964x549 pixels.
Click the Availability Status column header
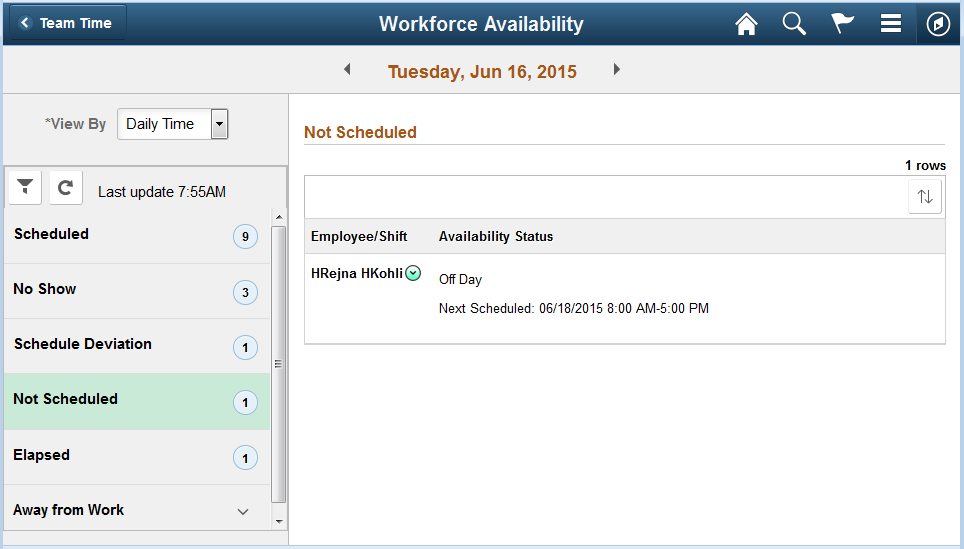496,236
